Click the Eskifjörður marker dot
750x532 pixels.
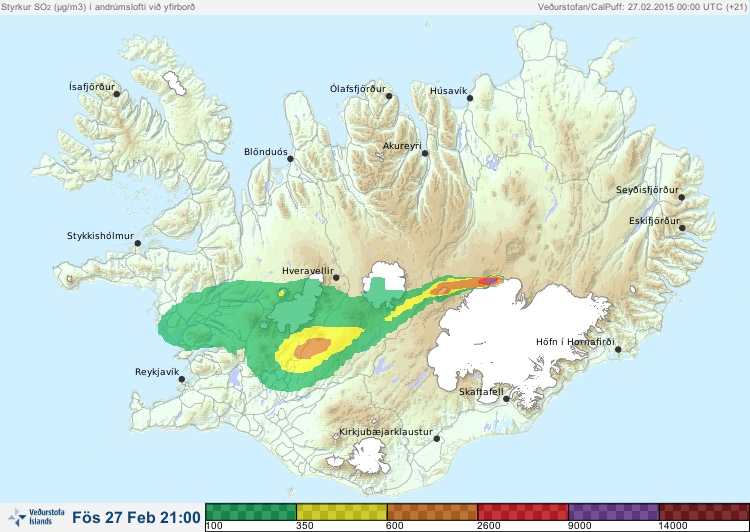coord(682,228)
